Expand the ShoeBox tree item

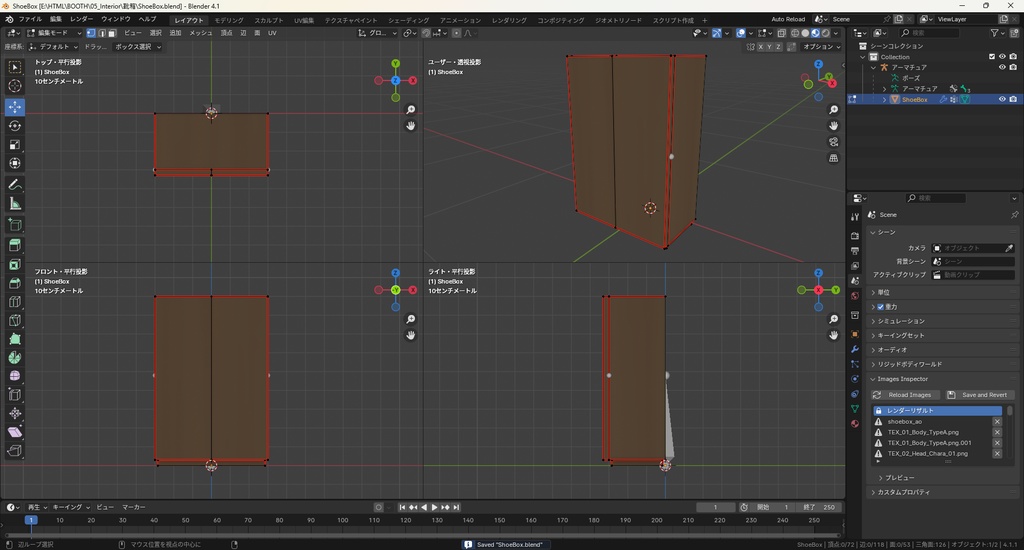pos(884,100)
